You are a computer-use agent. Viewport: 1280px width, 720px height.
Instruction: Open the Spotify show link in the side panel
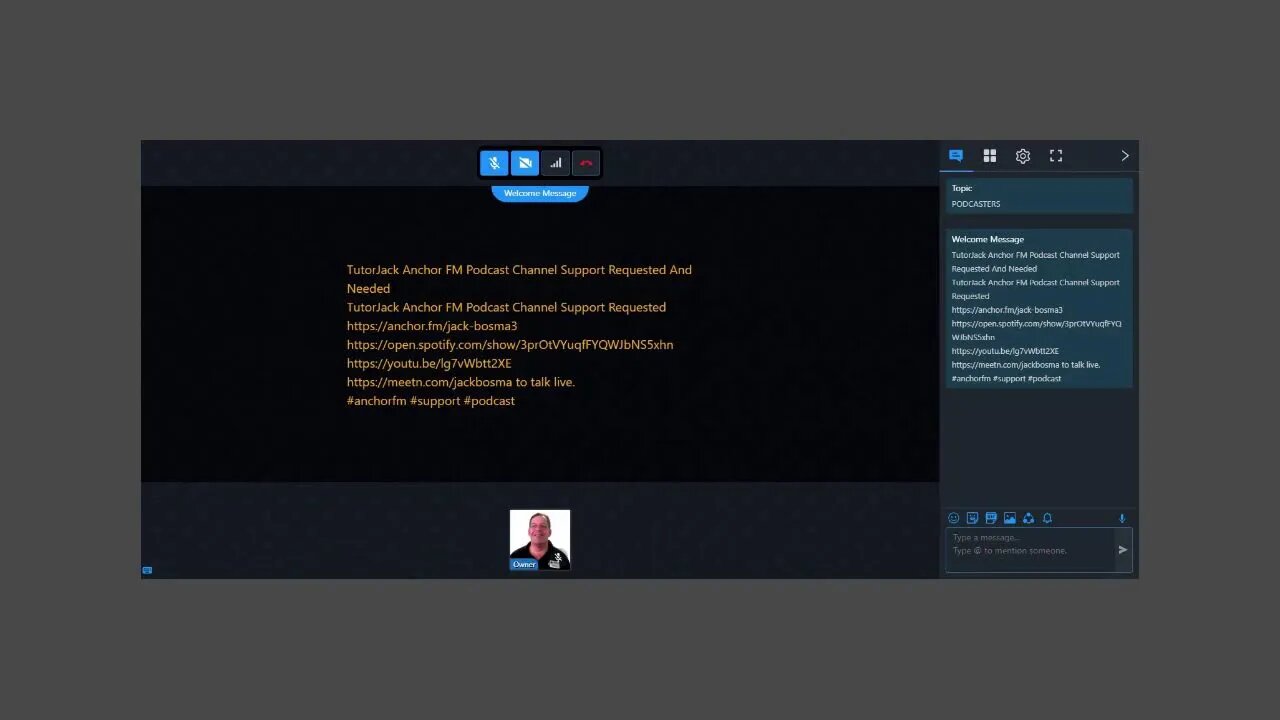point(1036,330)
